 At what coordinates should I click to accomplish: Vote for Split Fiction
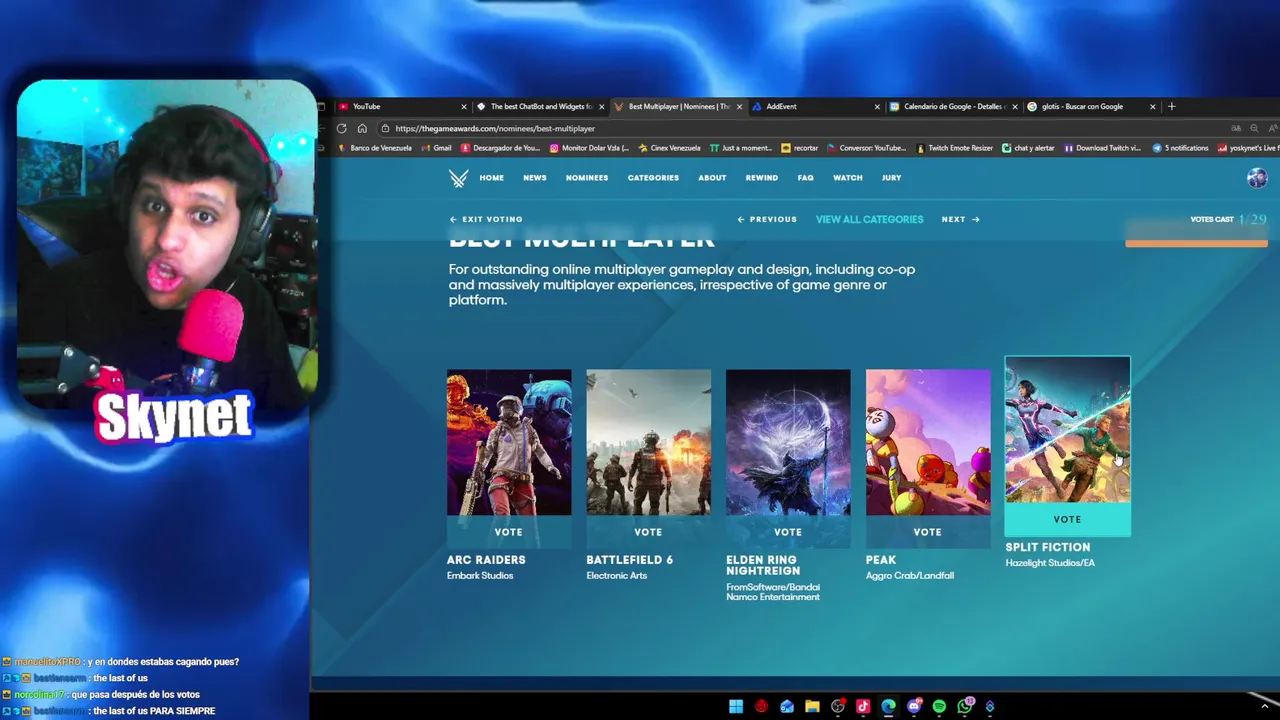pyautogui.click(x=1067, y=519)
